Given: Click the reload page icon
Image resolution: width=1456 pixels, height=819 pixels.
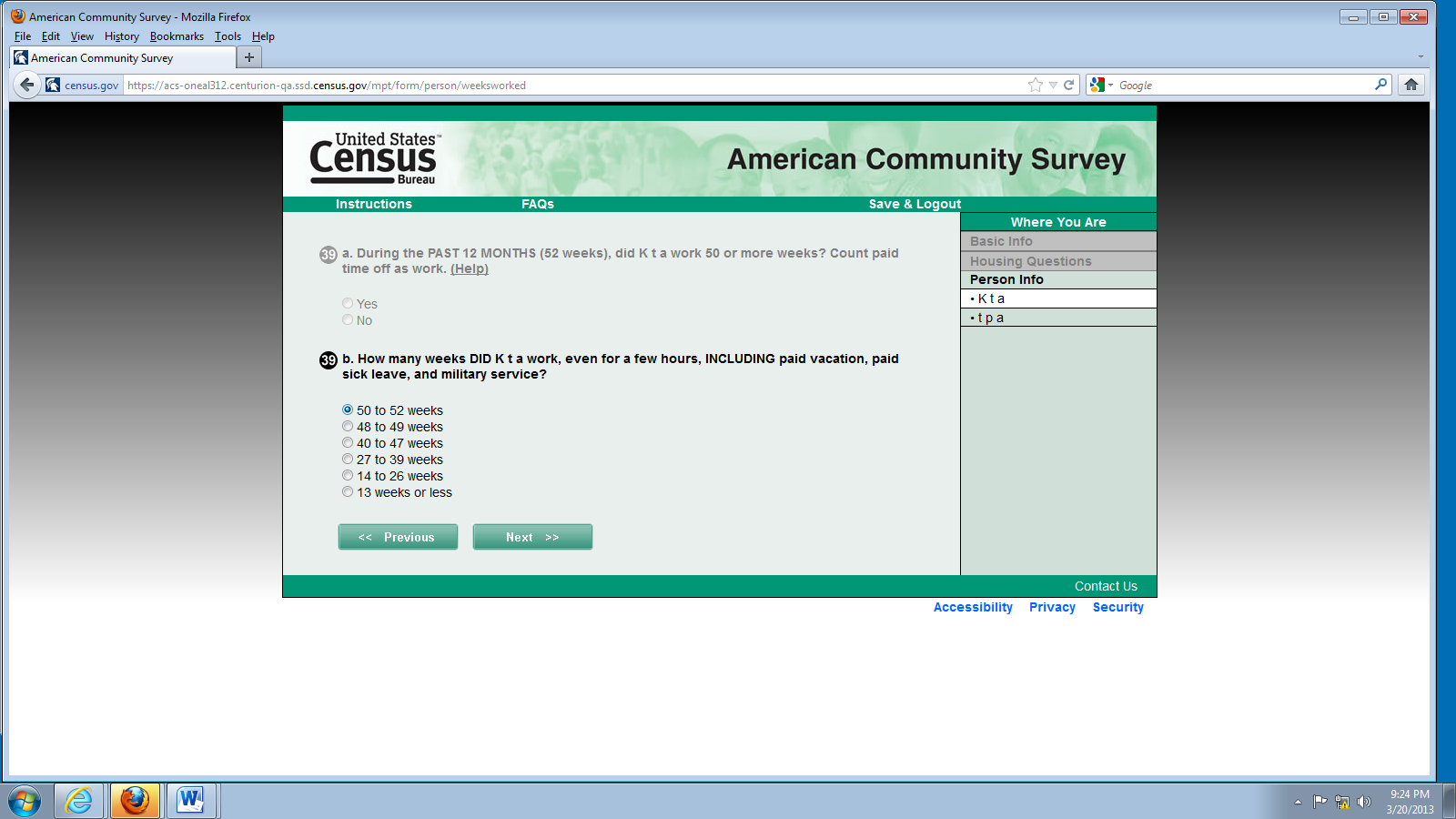Looking at the screenshot, I should (x=1069, y=85).
